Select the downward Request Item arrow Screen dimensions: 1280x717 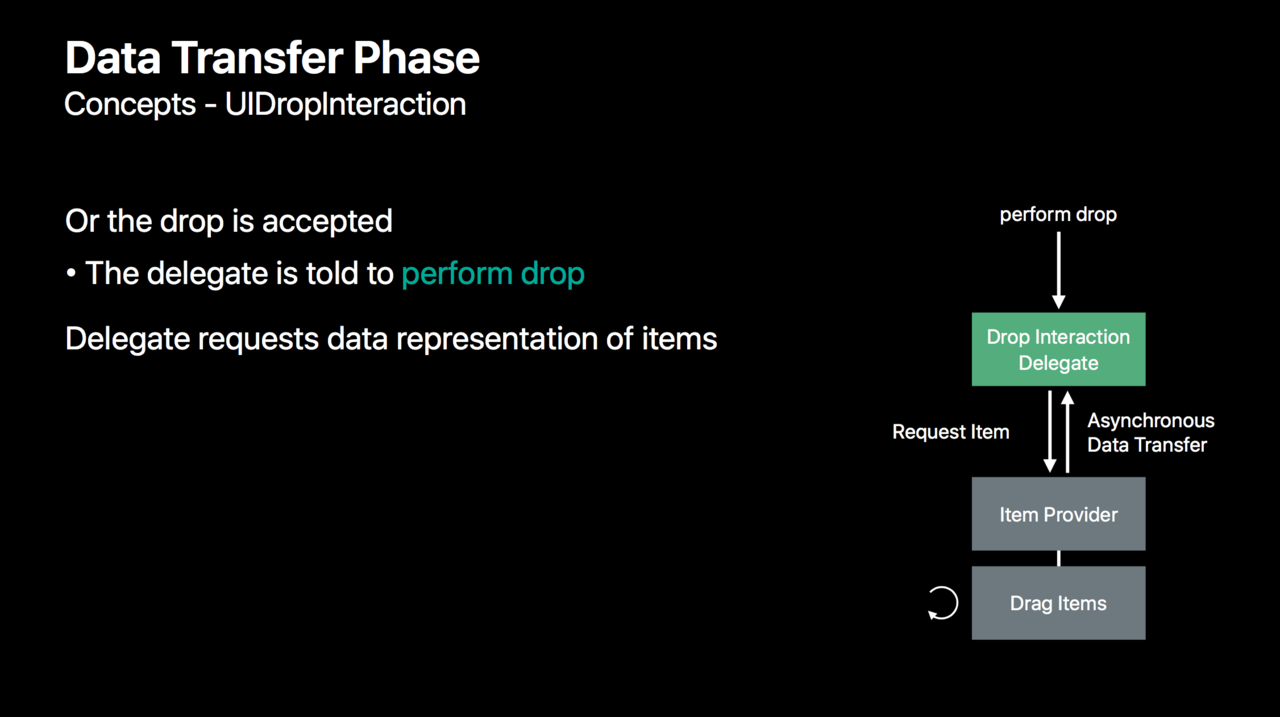(x=1050, y=431)
